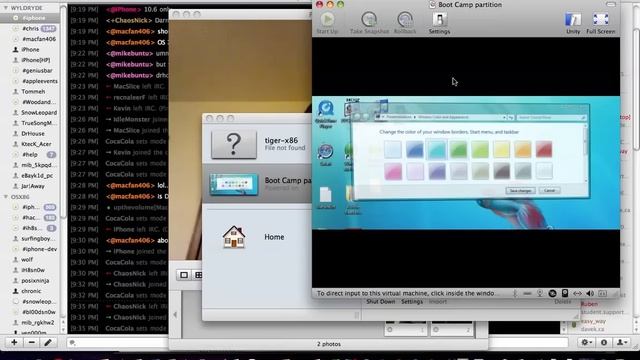640x360 pixels.
Task: Select the Boot Camp partition thumbnail in library
Action: (233, 184)
